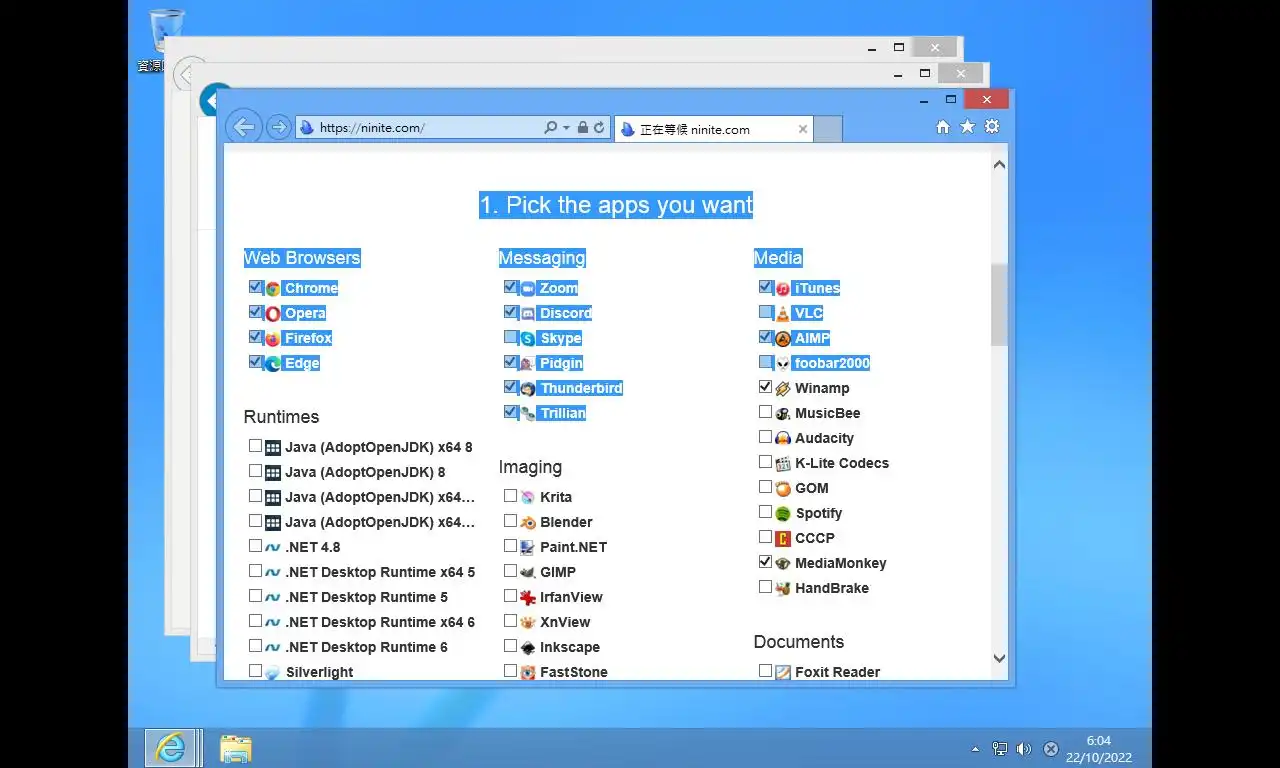Screen dimensions: 1280x768
Task: Click the foobar2000 label
Action: pos(832,363)
